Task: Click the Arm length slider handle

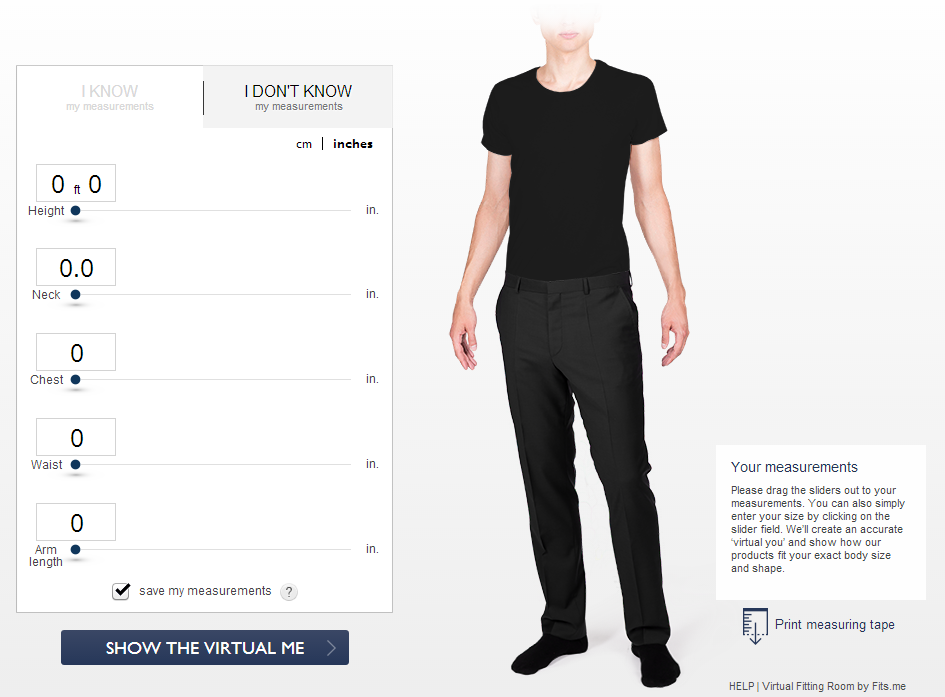Action: (x=75, y=549)
